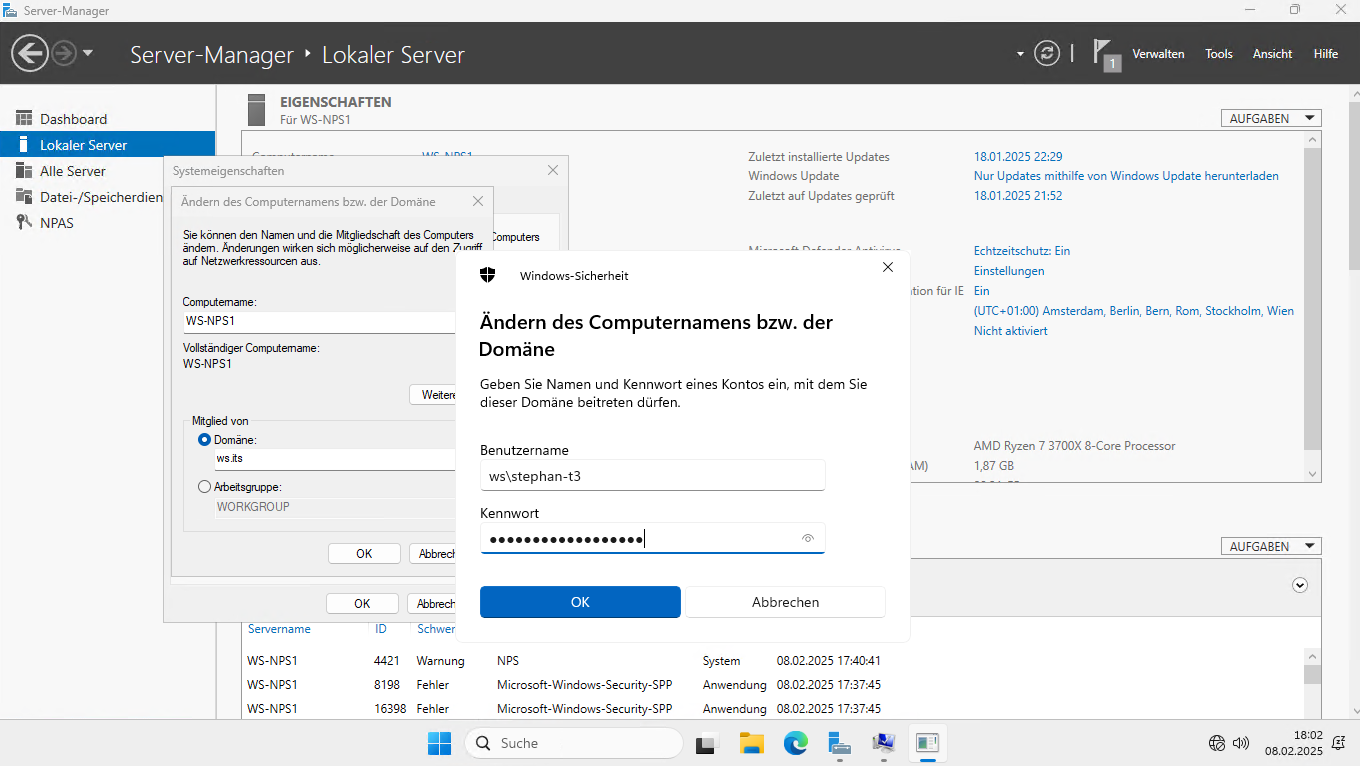Click the taskbar Suche search box
The height and width of the screenshot is (766, 1360).
[573, 743]
